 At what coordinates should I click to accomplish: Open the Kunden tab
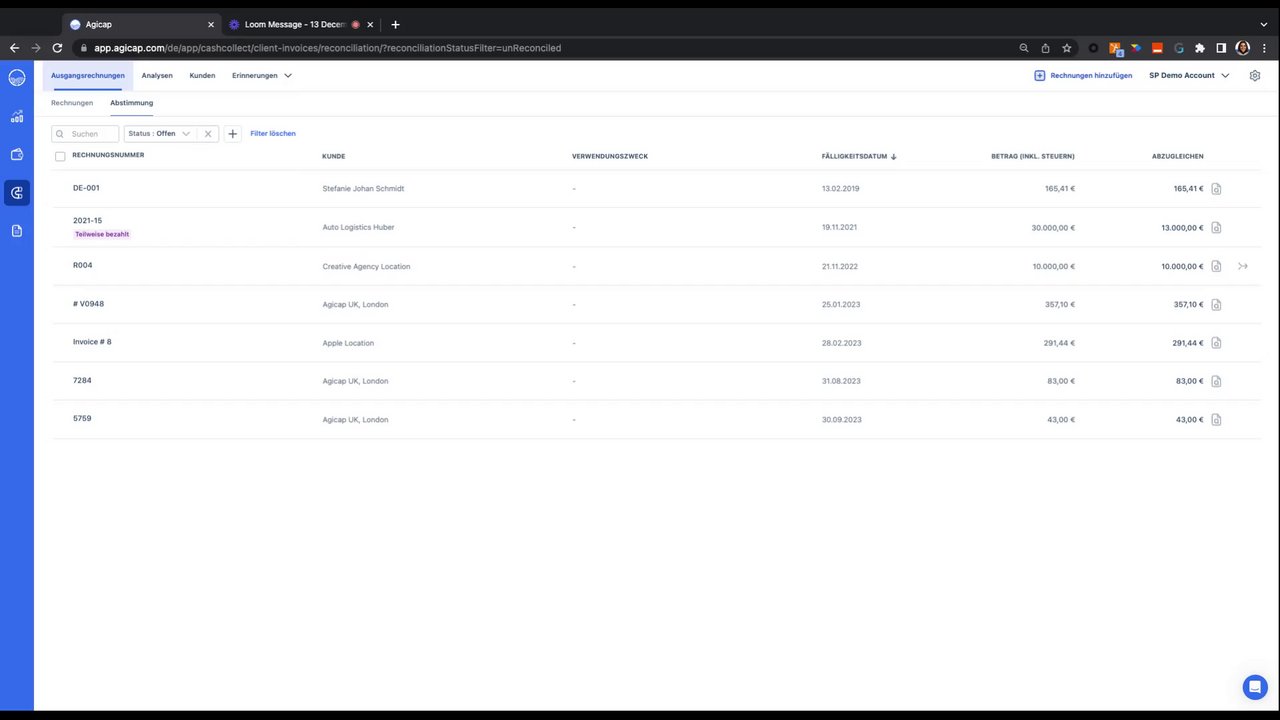[x=202, y=75]
